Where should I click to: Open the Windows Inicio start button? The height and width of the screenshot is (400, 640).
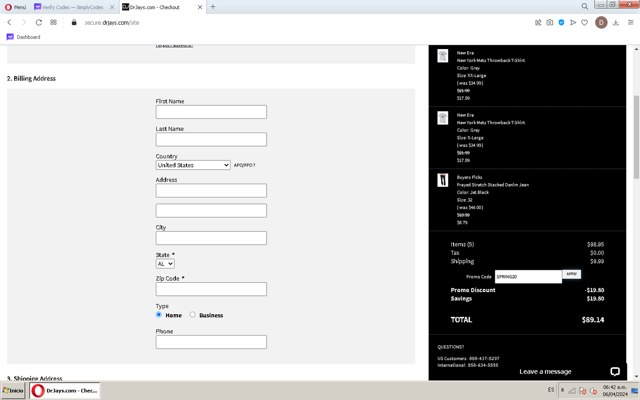tap(13, 391)
